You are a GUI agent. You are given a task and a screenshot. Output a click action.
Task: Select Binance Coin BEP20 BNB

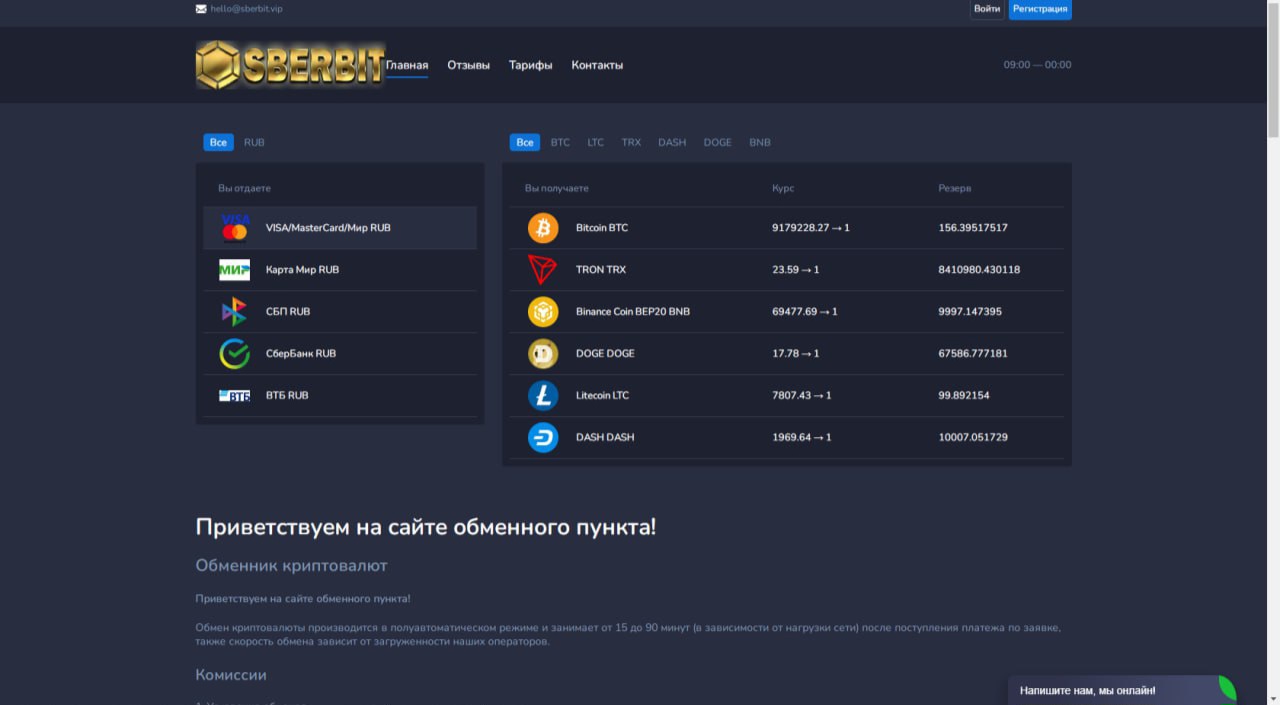(x=633, y=312)
